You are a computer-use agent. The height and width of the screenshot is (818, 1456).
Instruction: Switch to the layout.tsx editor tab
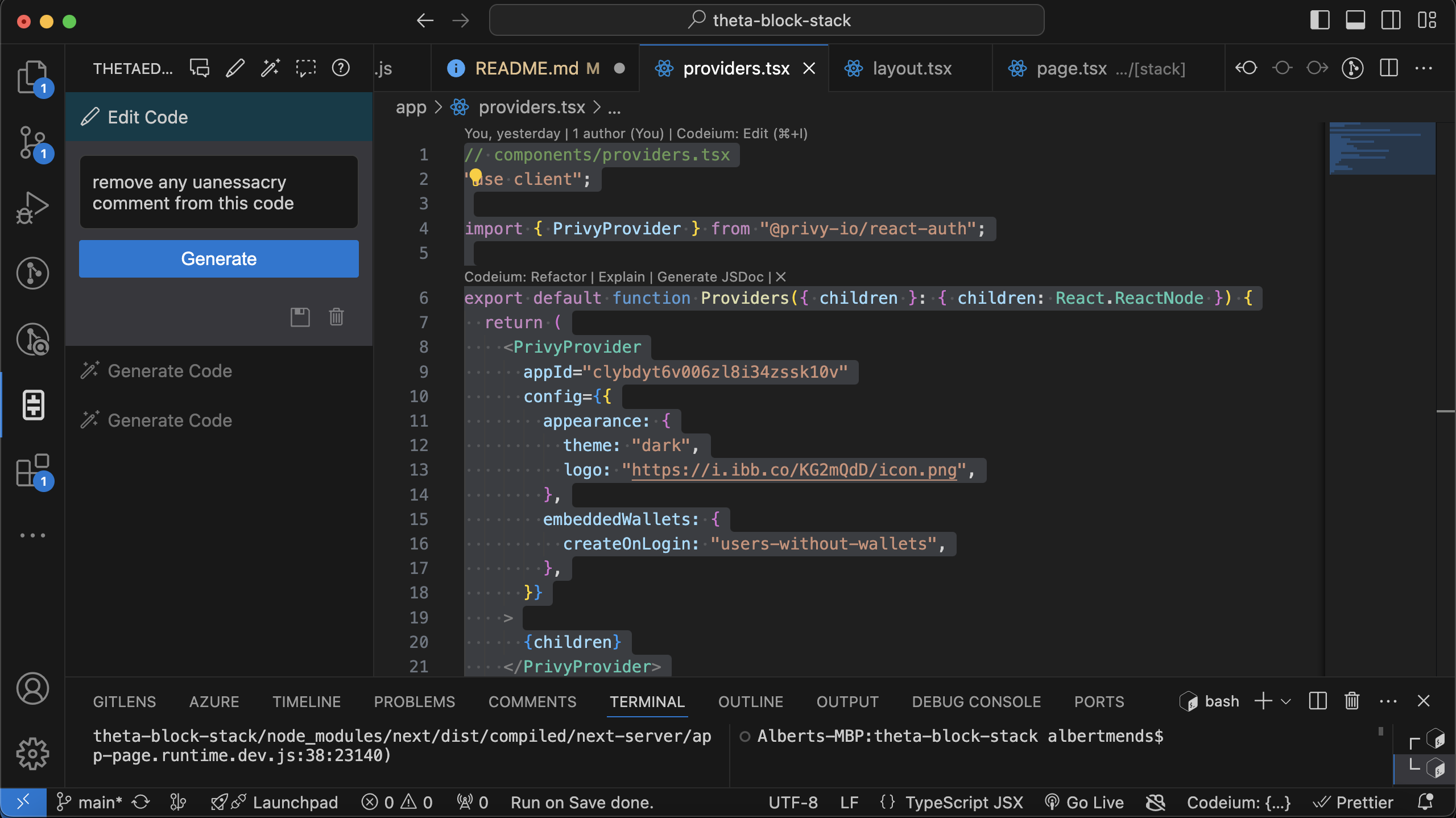click(912, 68)
